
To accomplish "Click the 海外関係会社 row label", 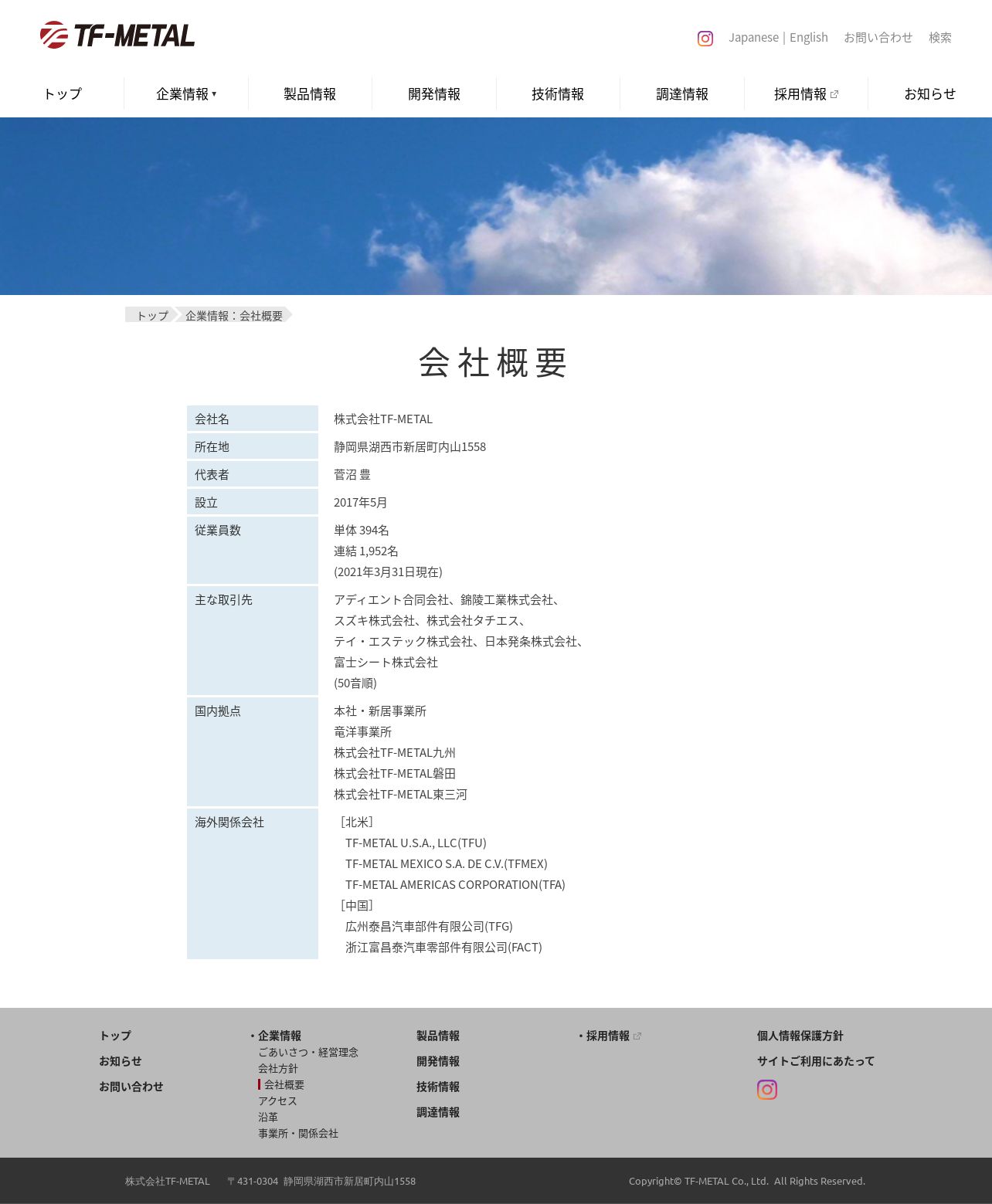I will click(229, 822).
